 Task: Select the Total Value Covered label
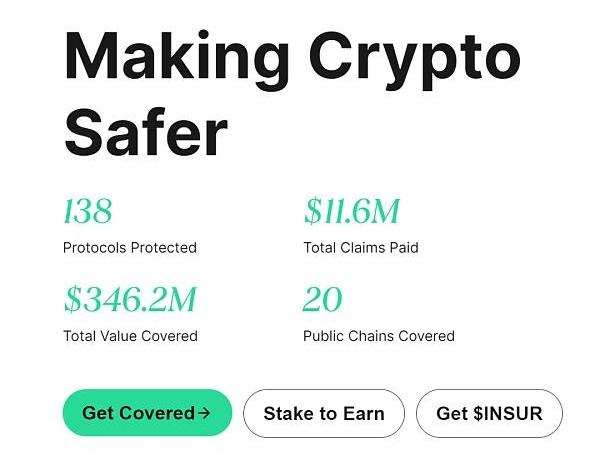coord(130,336)
